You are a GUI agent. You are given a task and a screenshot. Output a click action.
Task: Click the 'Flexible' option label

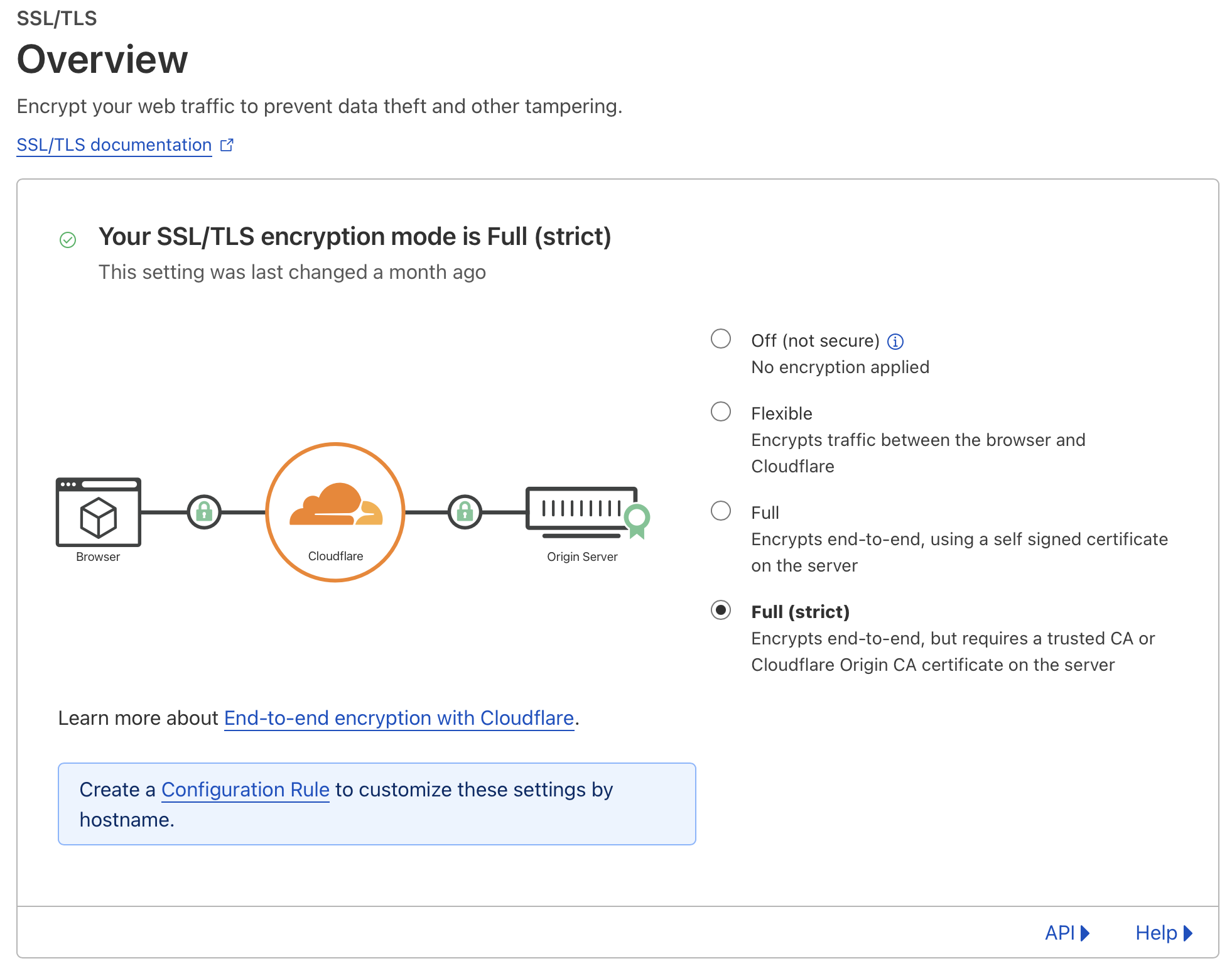click(782, 414)
